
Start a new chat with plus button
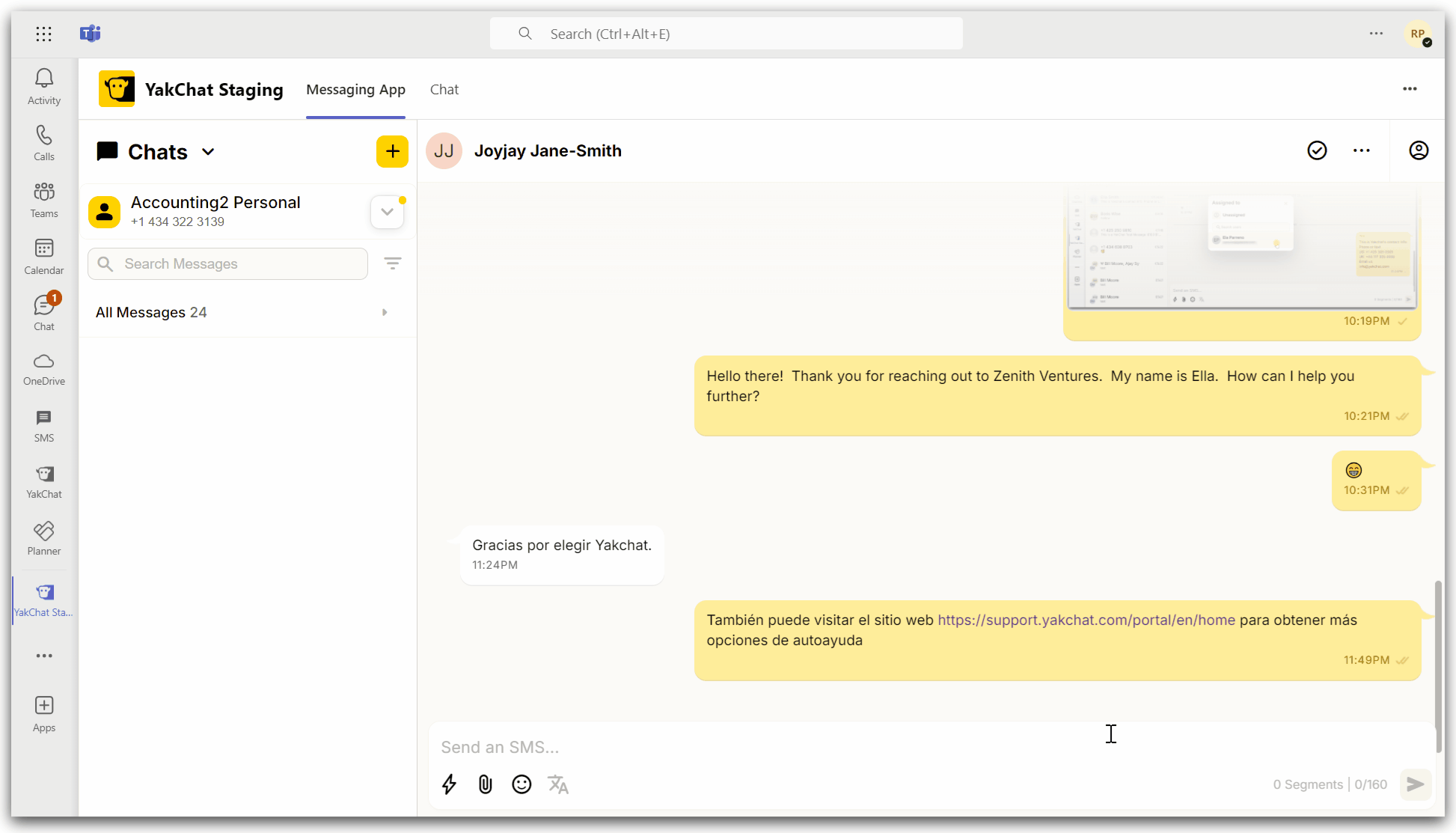[x=392, y=151]
